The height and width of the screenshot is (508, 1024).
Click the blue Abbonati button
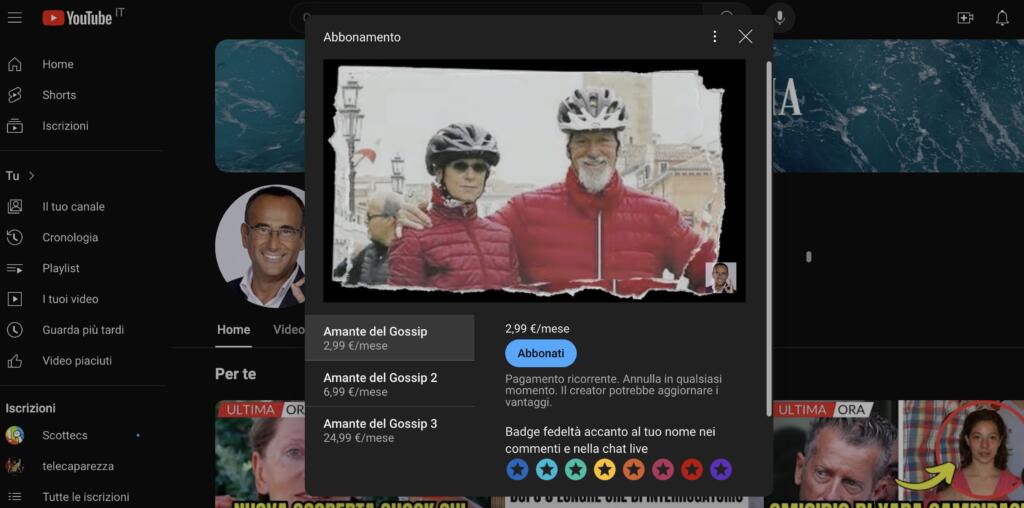pyautogui.click(x=540, y=353)
